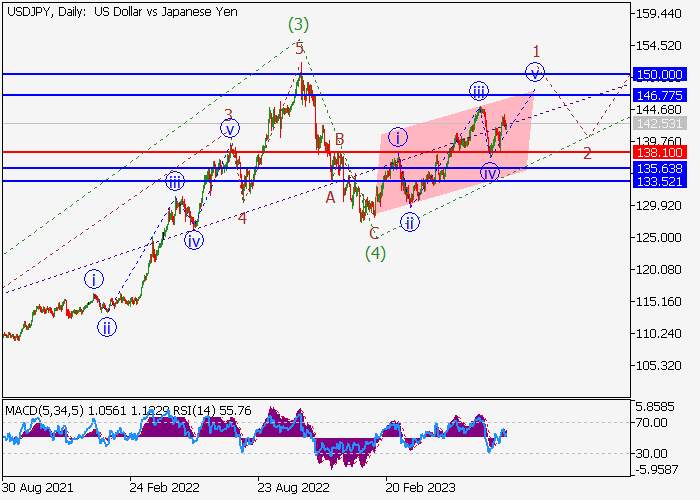The height and width of the screenshot is (500, 700).
Task: Select the brown 1 wave label
Action: tap(537, 51)
